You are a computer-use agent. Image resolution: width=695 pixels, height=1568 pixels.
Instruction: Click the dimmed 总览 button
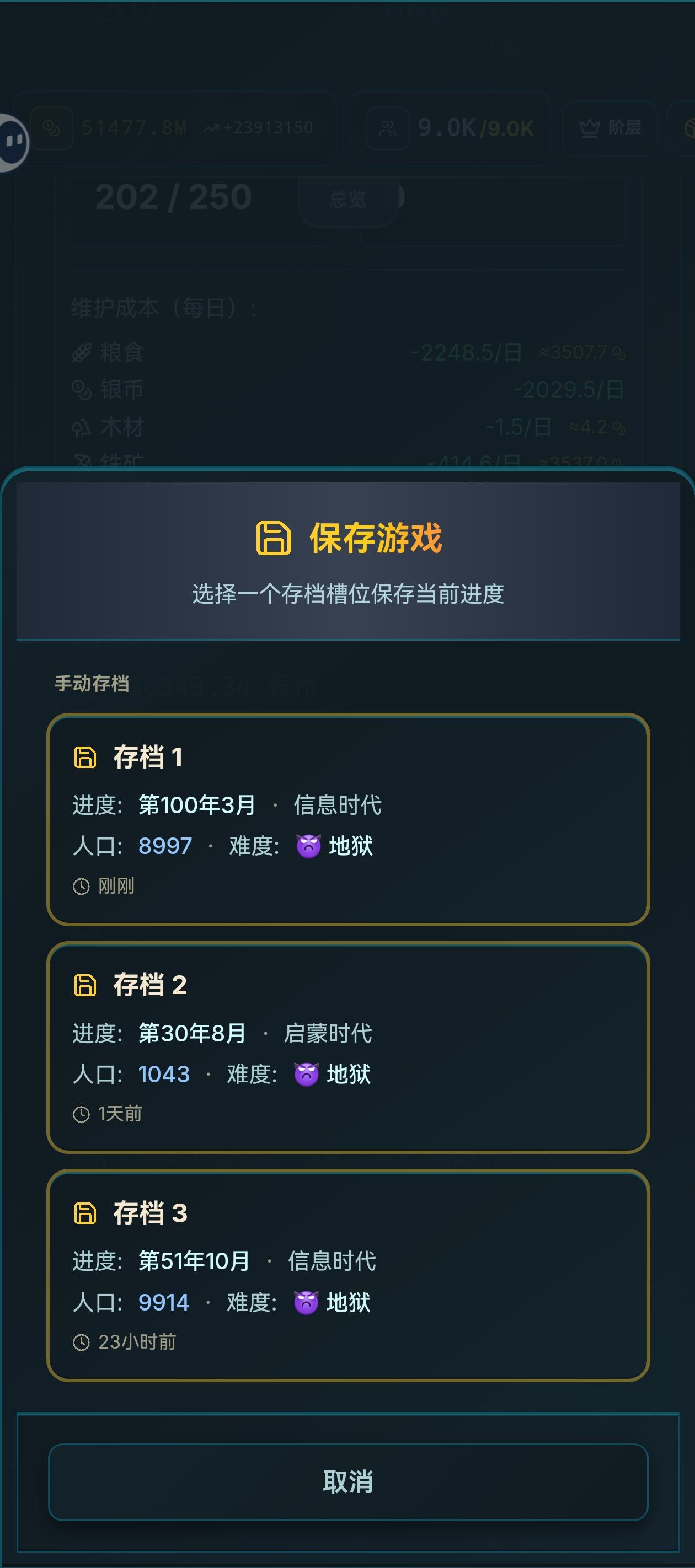tap(348, 199)
